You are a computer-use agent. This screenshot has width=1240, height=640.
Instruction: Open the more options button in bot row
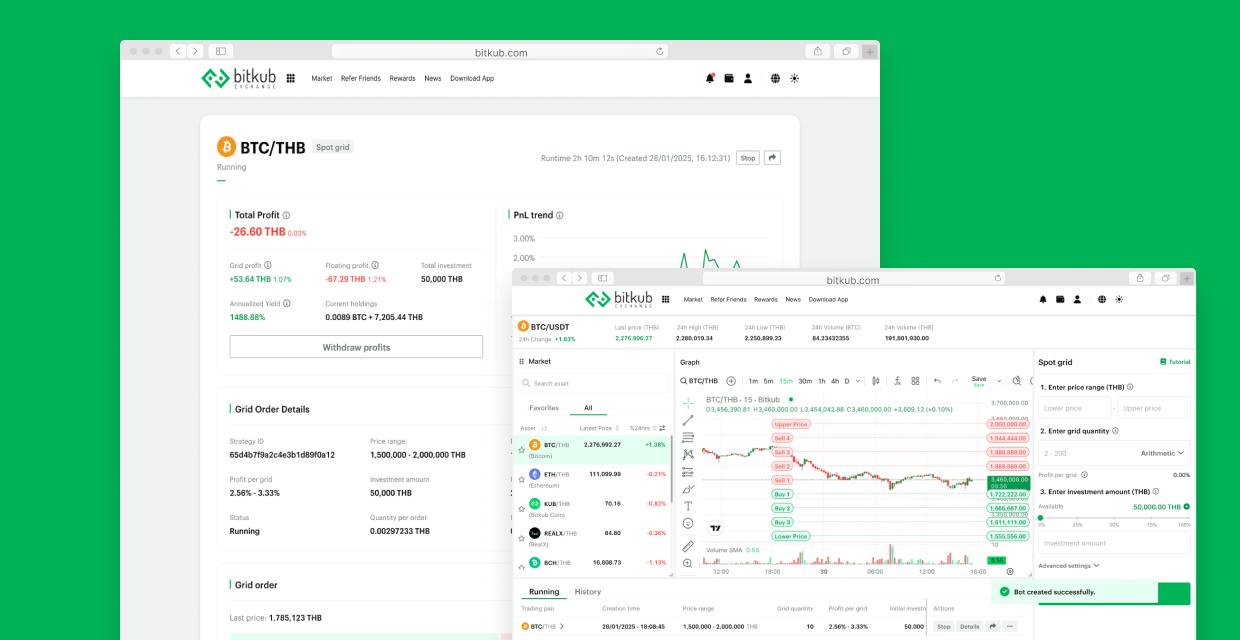[x=1010, y=626]
